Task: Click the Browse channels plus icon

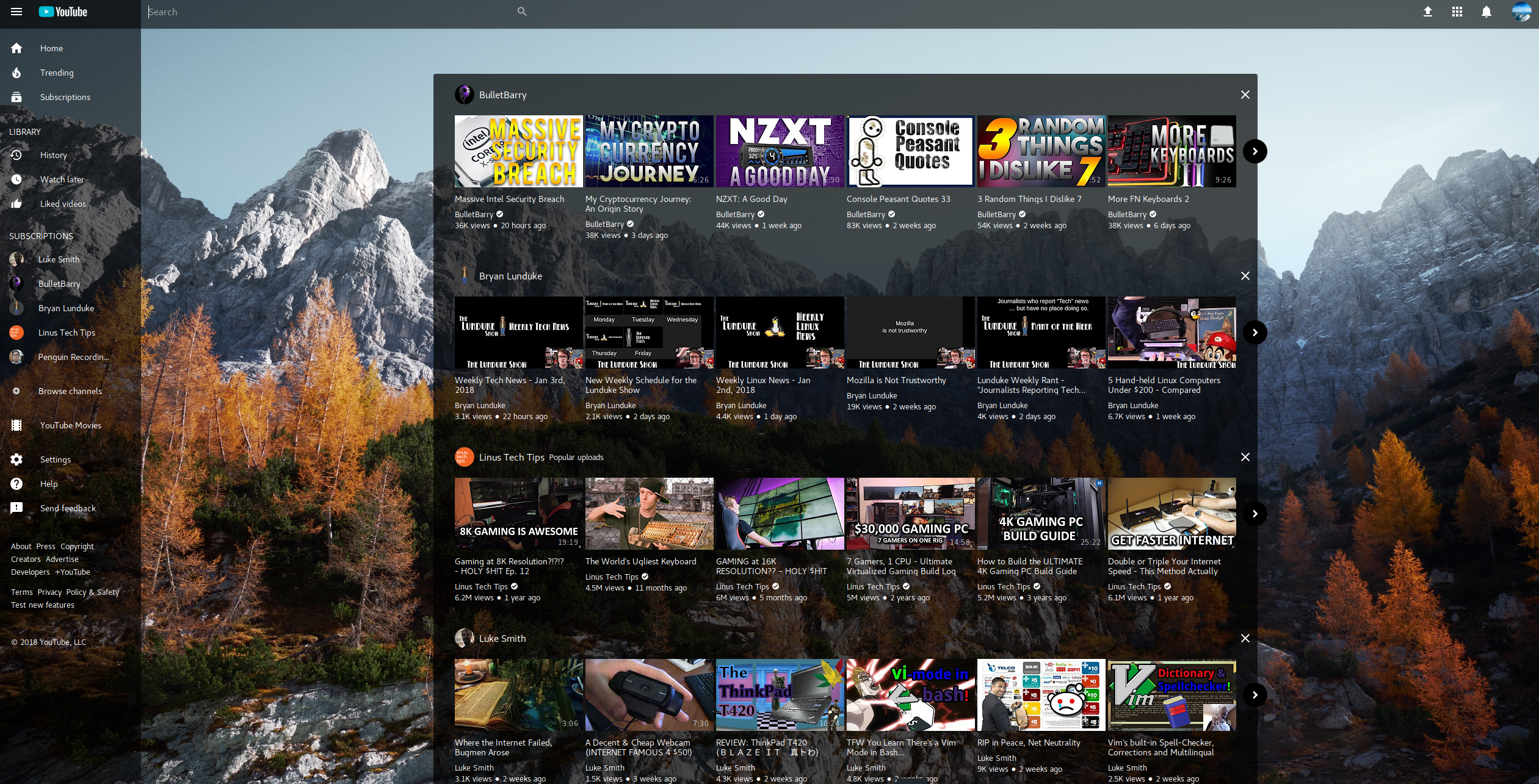Action: (x=16, y=391)
